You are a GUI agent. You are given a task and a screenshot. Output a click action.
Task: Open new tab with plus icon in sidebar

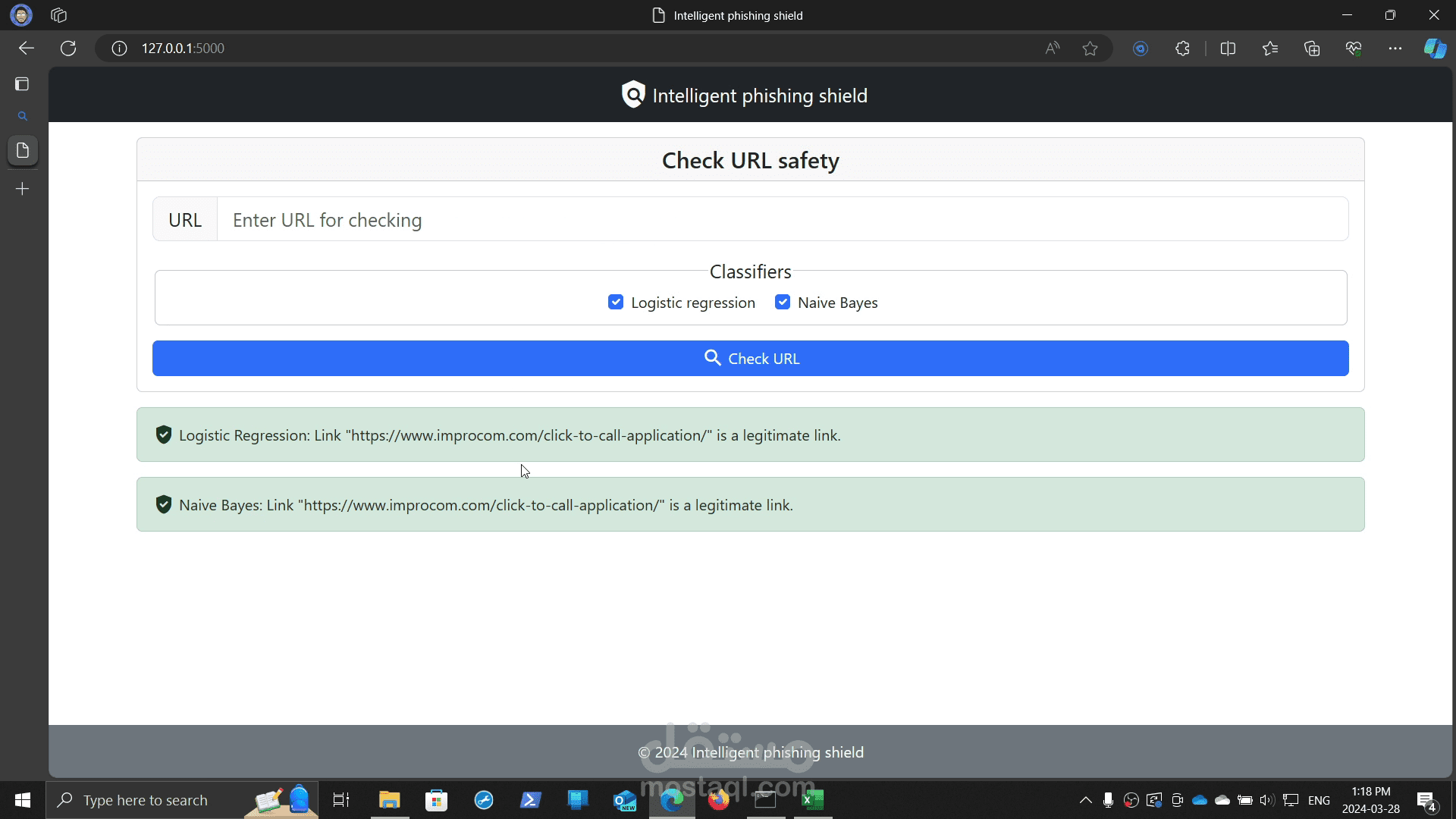tap(23, 189)
